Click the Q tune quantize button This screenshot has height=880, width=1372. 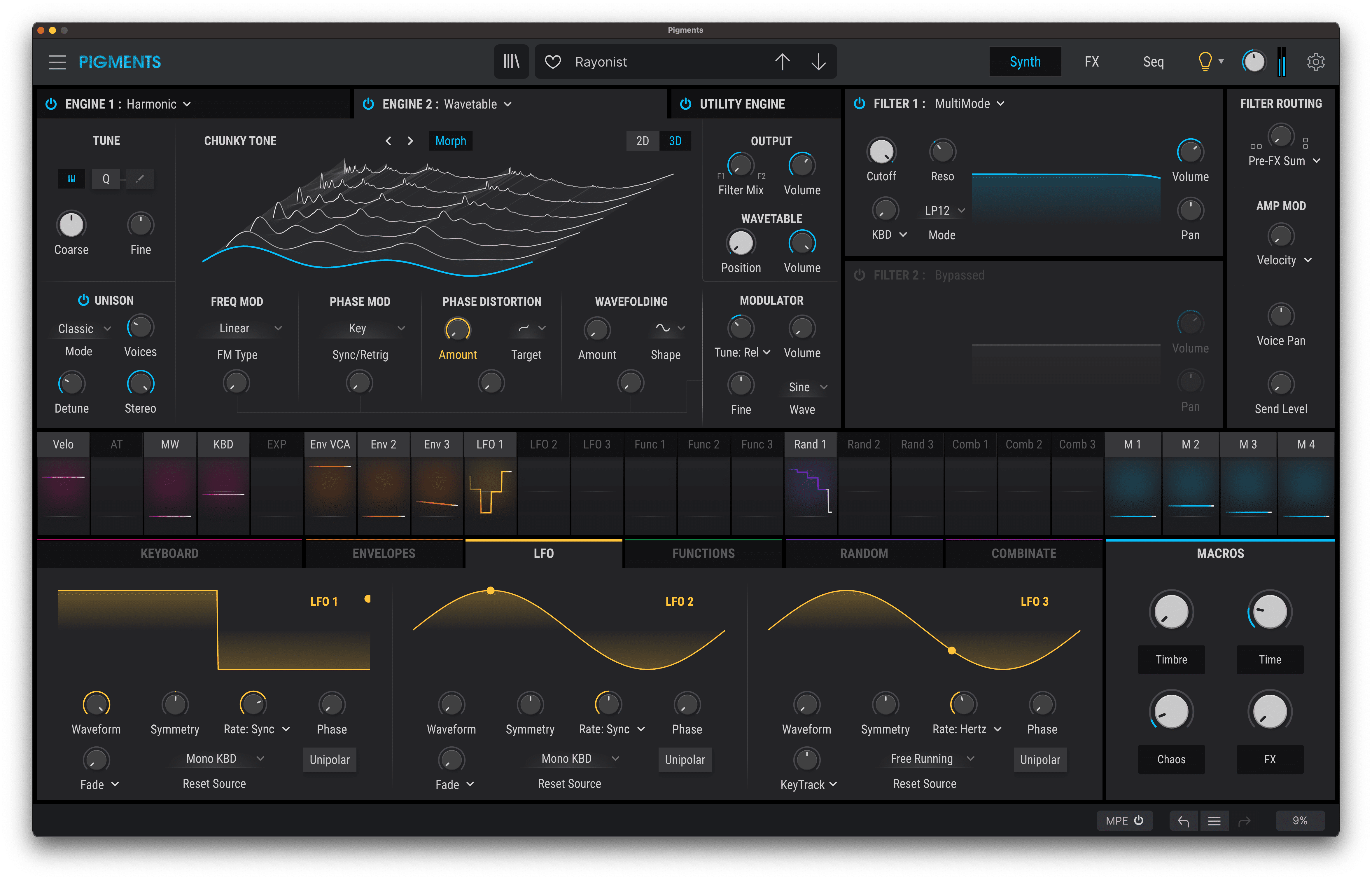click(106, 179)
